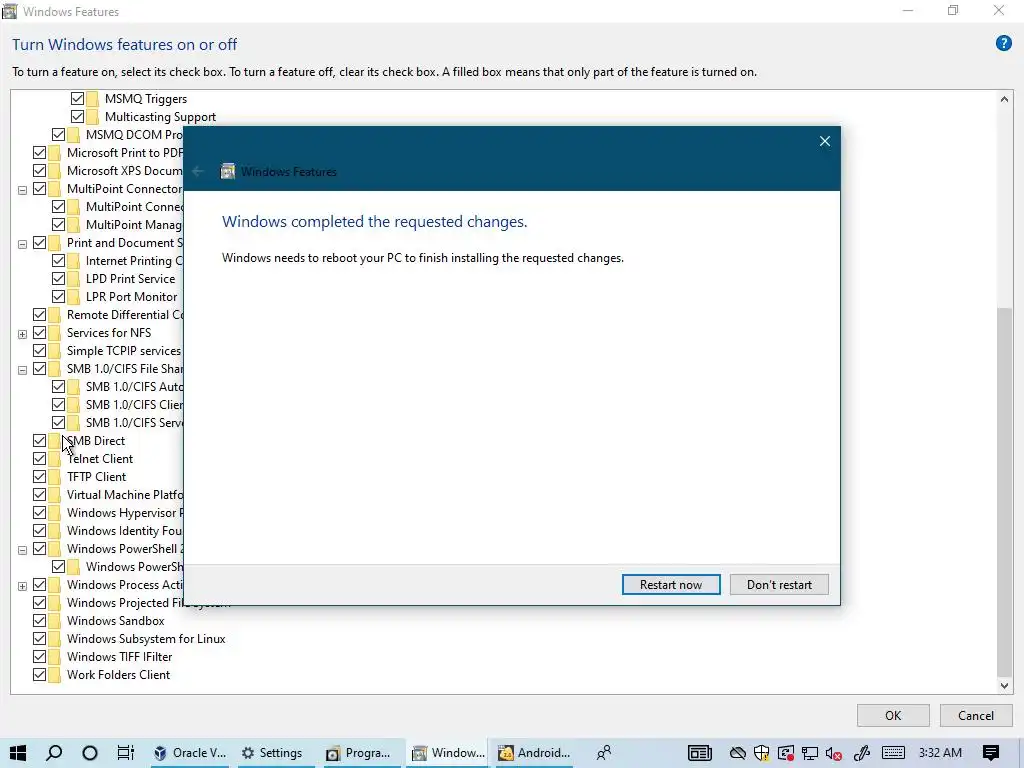Close the completed changes dialog
This screenshot has height=768, width=1024.
tap(825, 141)
